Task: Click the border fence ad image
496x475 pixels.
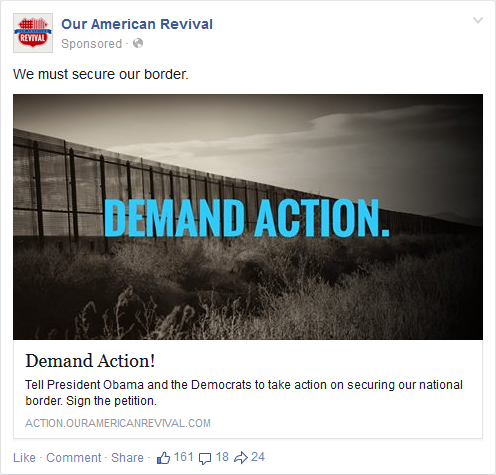Action: tap(248, 217)
